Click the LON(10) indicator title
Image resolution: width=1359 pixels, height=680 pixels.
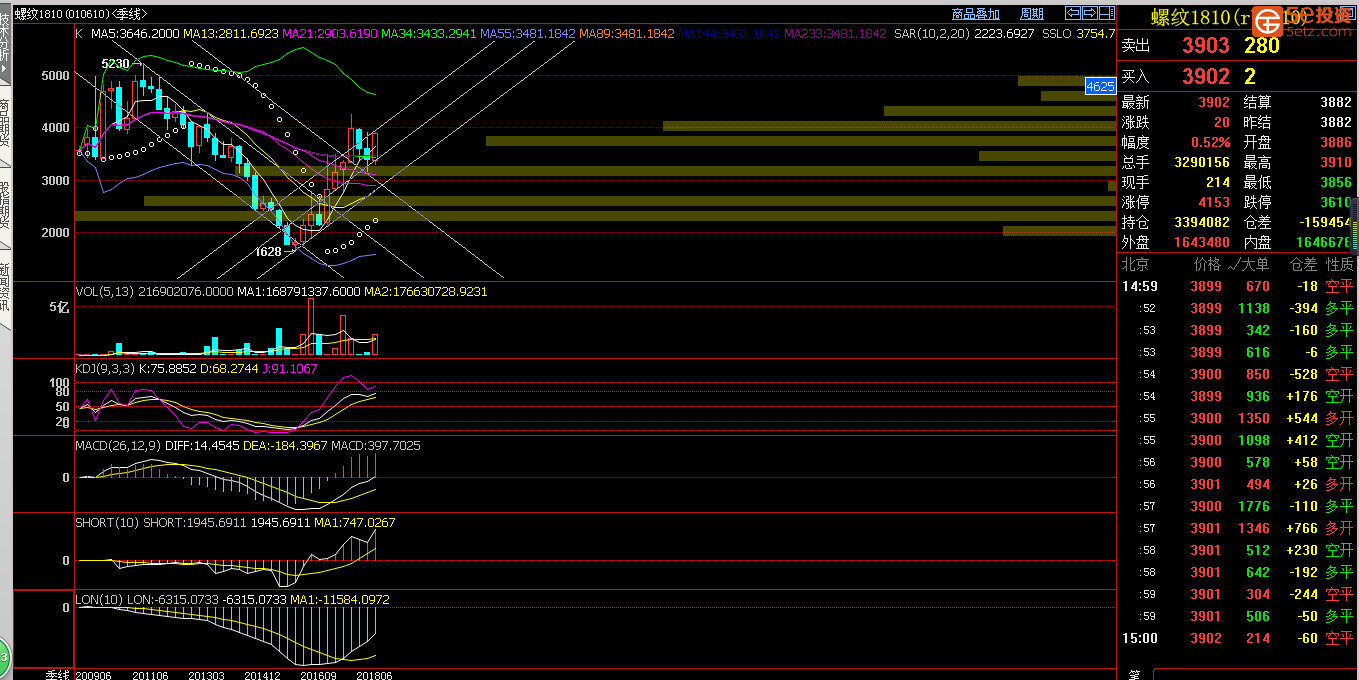(99, 599)
